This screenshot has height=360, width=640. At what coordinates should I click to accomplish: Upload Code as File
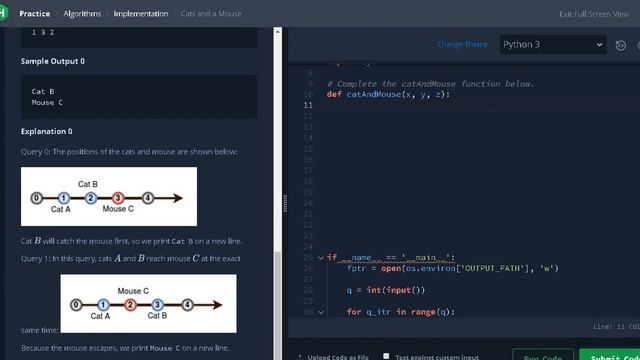click(333, 357)
